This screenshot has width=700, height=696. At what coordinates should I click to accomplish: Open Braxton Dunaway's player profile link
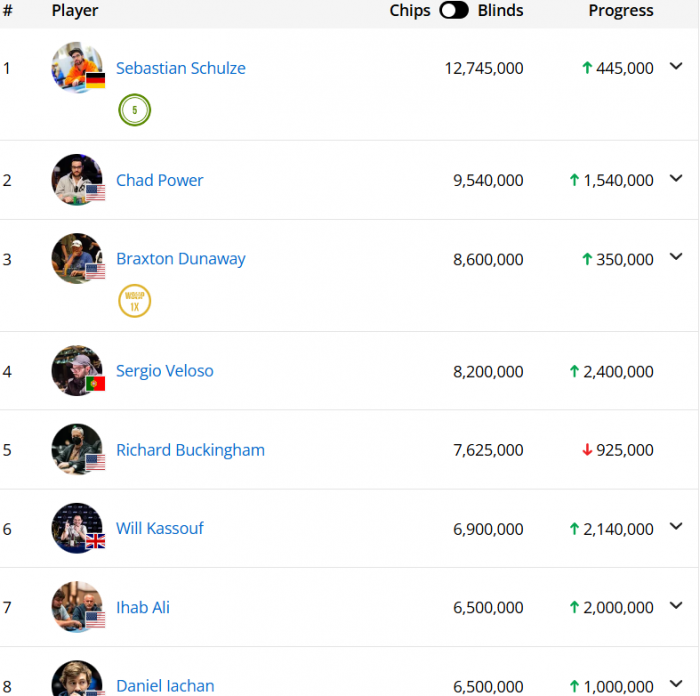click(181, 258)
